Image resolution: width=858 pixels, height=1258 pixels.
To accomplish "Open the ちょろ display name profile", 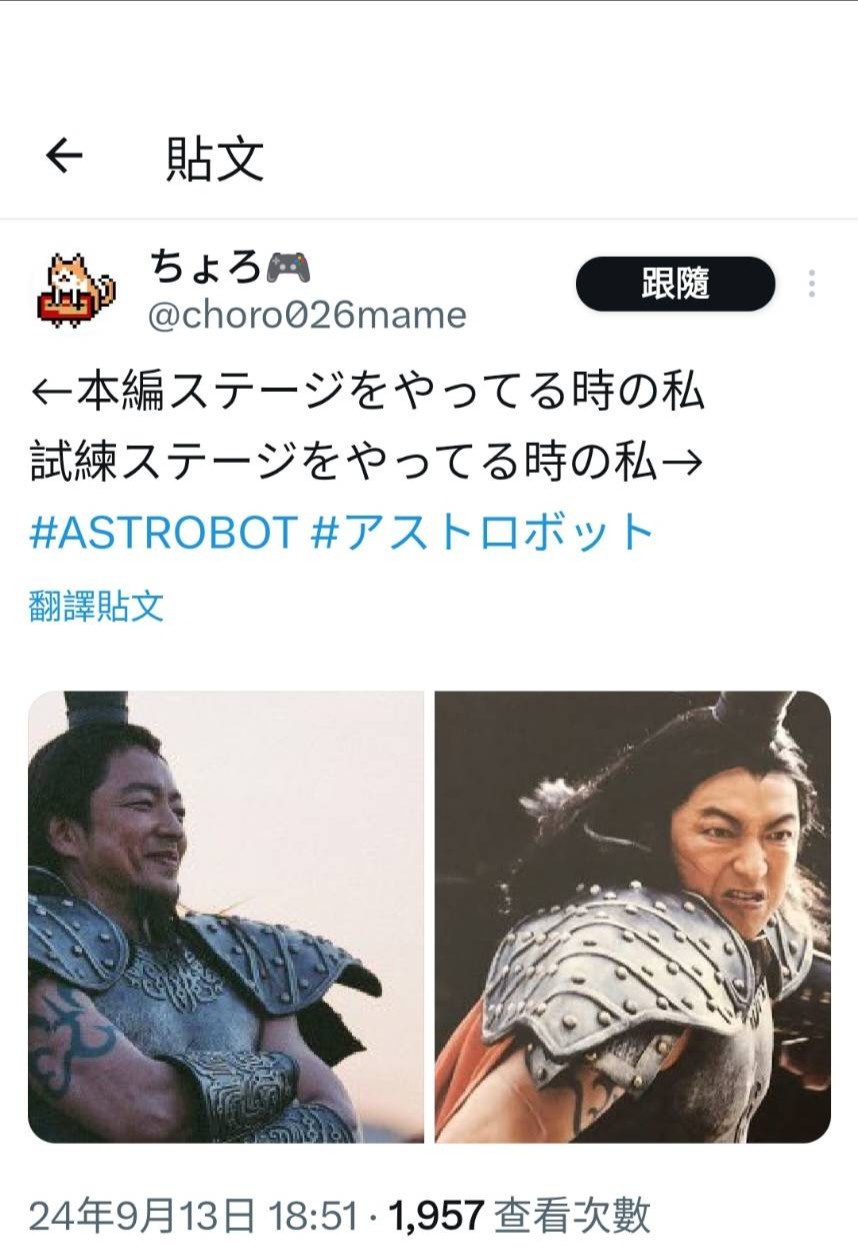I will (x=206, y=267).
